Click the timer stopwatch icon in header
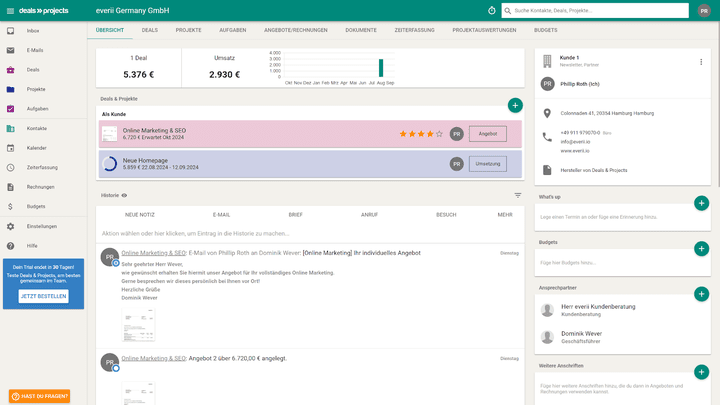This screenshot has width=720, height=405. pyautogui.click(x=491, y=10)
